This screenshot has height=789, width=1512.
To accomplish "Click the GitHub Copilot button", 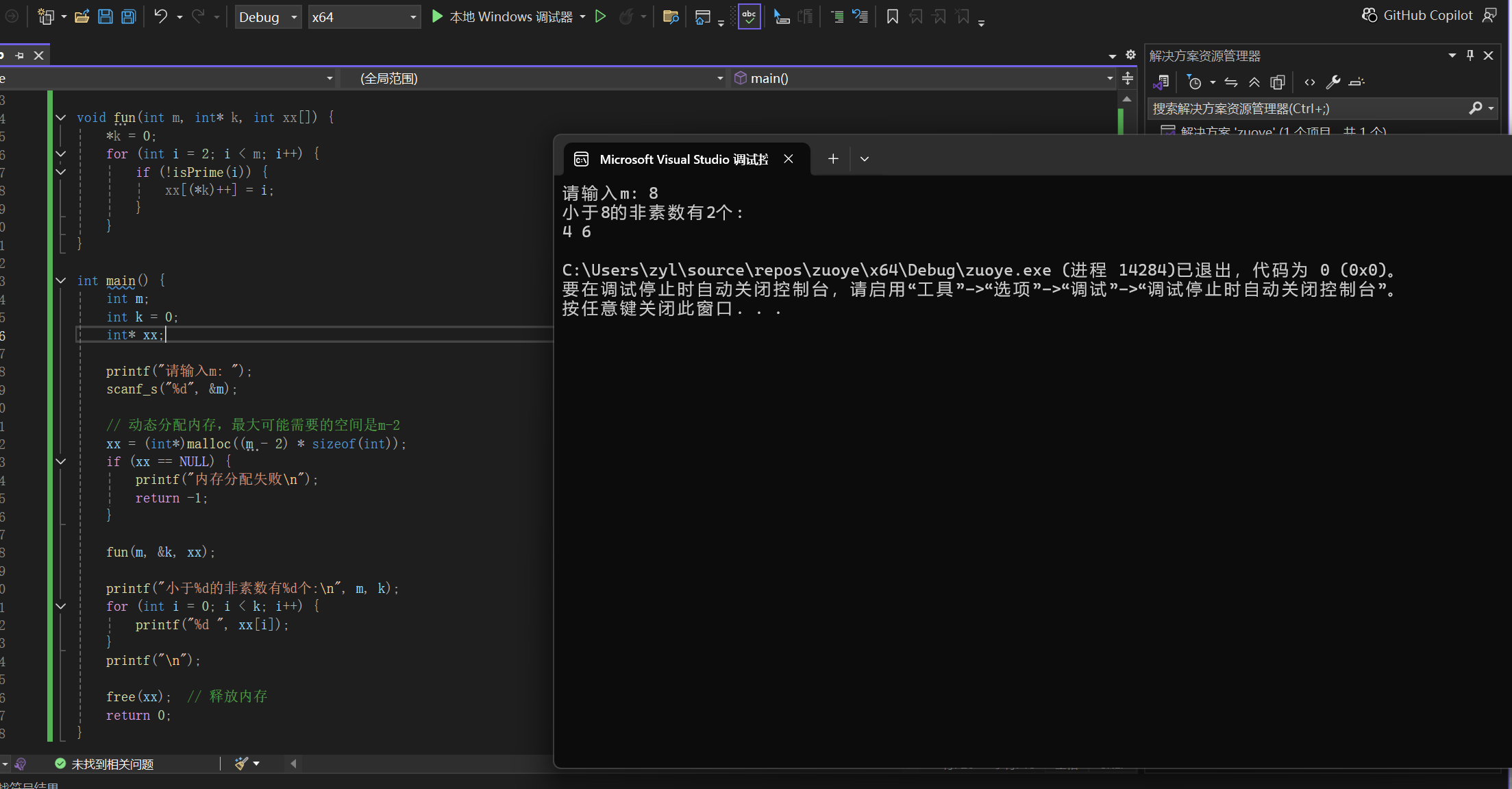I will (x=1417, y=15).
